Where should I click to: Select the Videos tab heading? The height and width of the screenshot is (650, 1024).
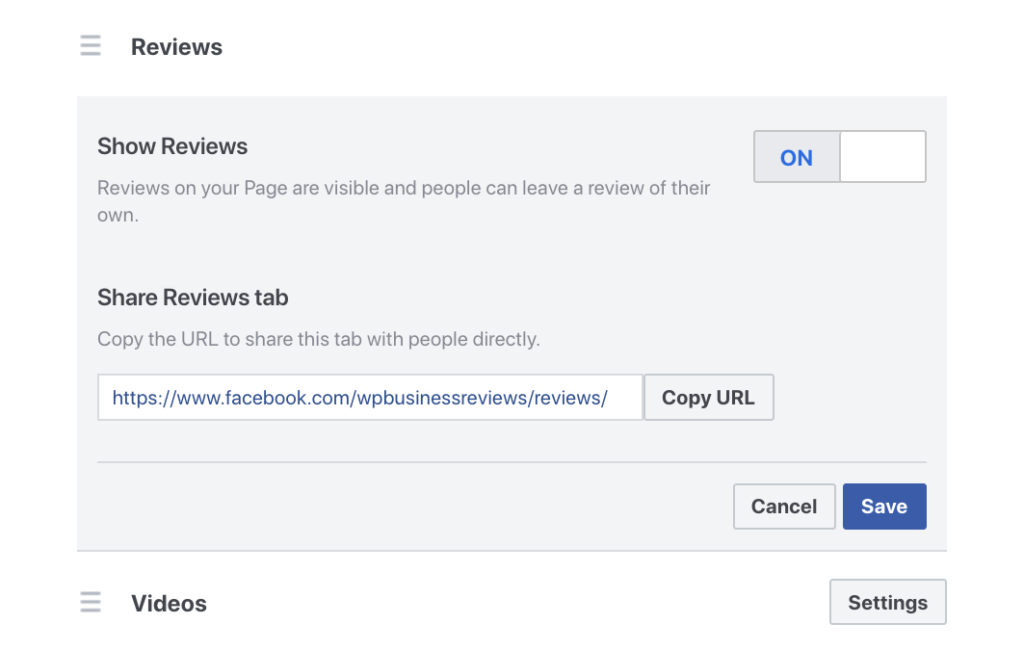(x=168, y=603)
